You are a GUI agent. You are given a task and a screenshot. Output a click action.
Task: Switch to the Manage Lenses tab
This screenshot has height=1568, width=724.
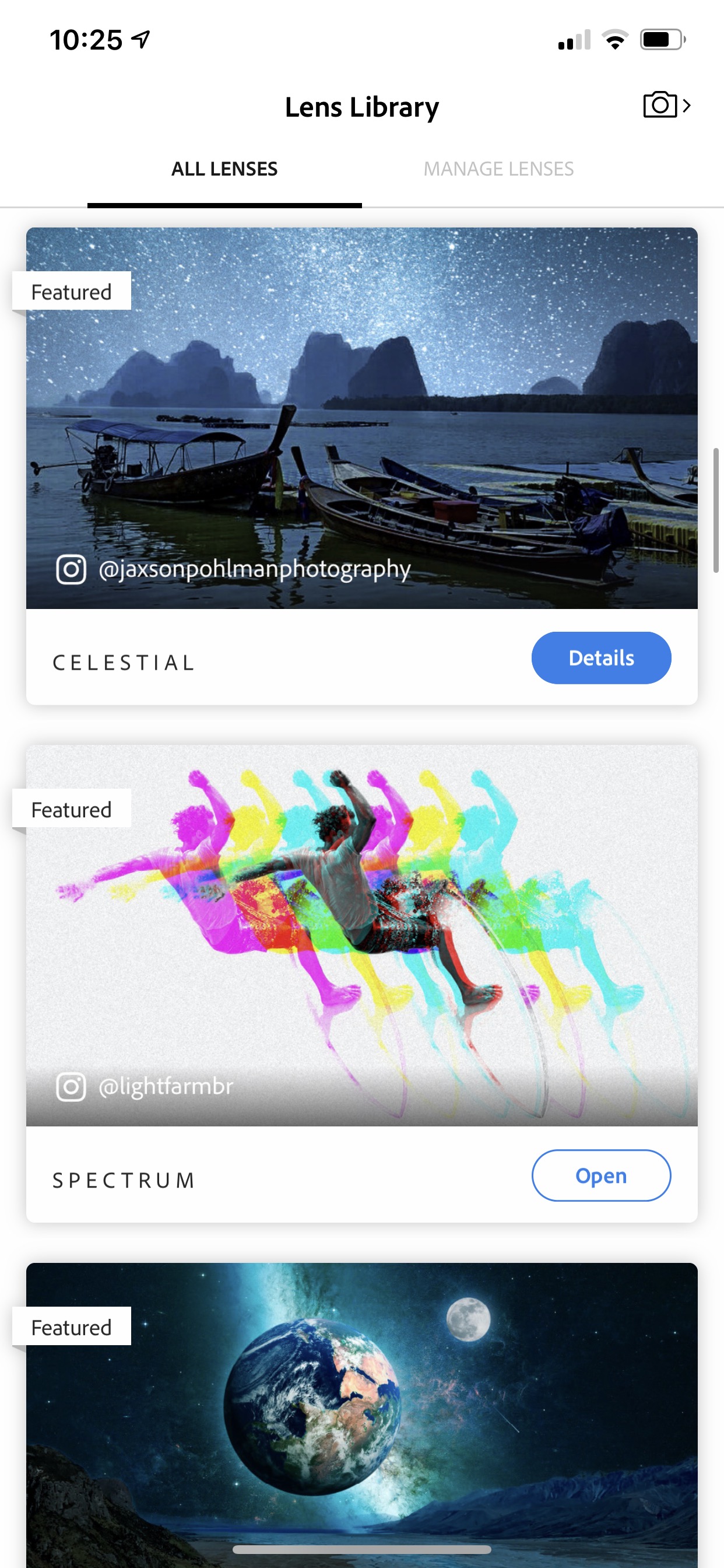tap(498, 169)
